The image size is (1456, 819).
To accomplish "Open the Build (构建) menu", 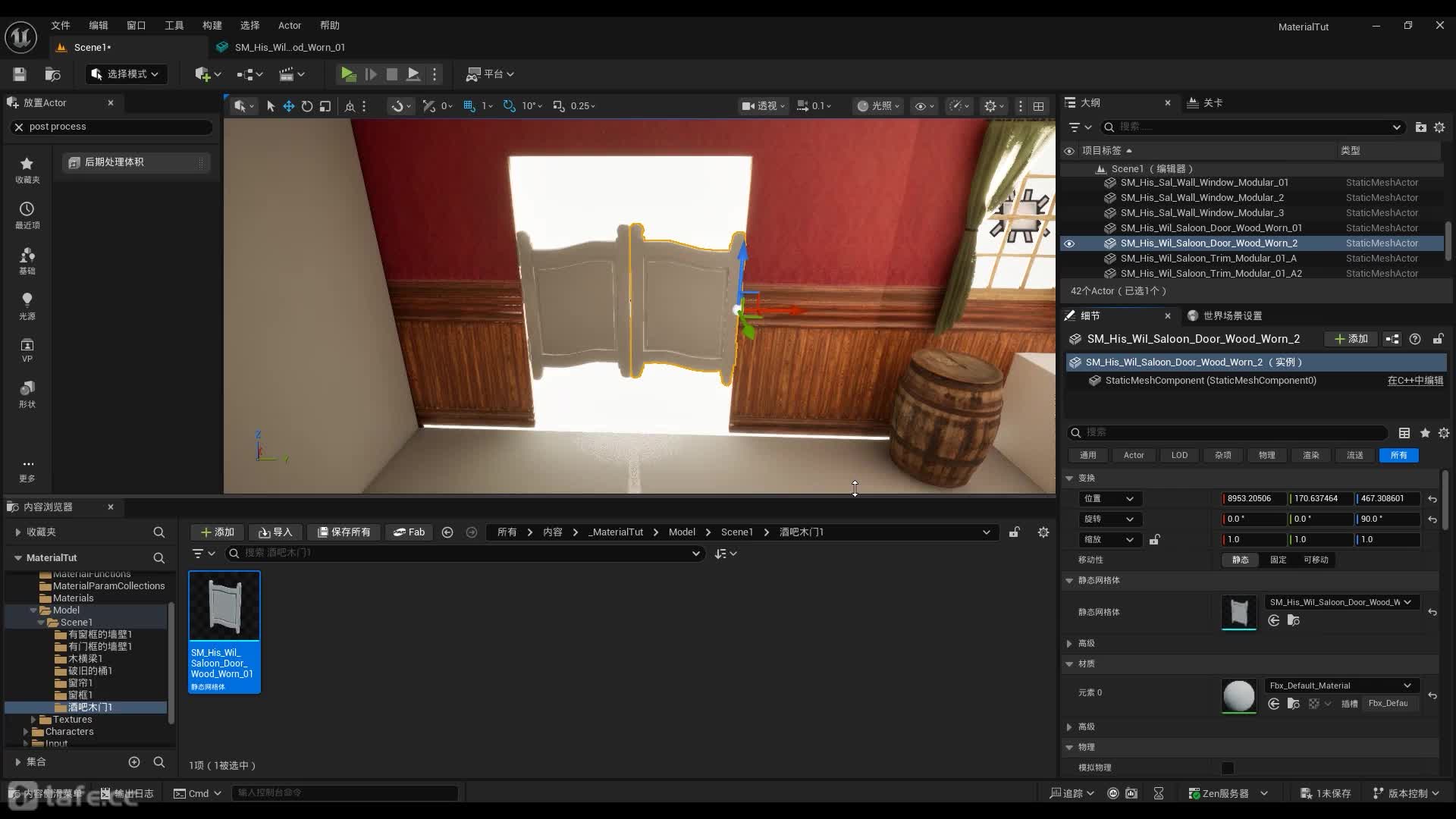I will pyautogui.click(x=212, y=25).
